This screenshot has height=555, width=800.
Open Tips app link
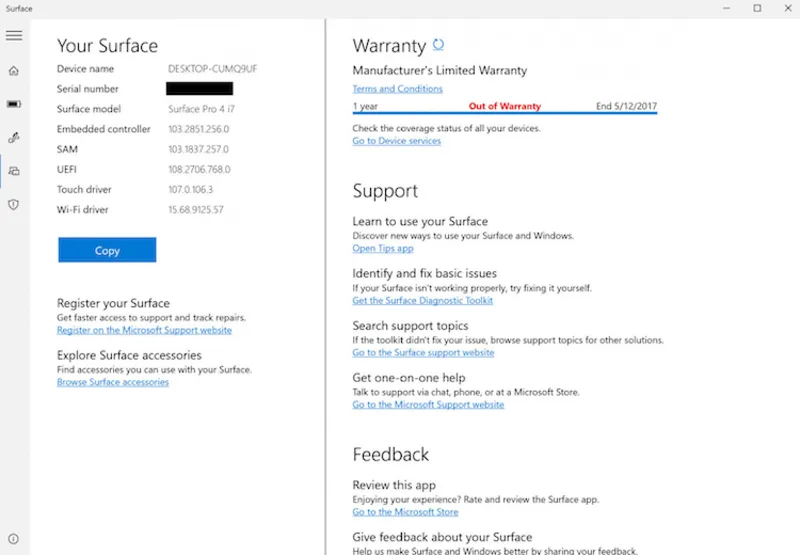tap(383, 248)
